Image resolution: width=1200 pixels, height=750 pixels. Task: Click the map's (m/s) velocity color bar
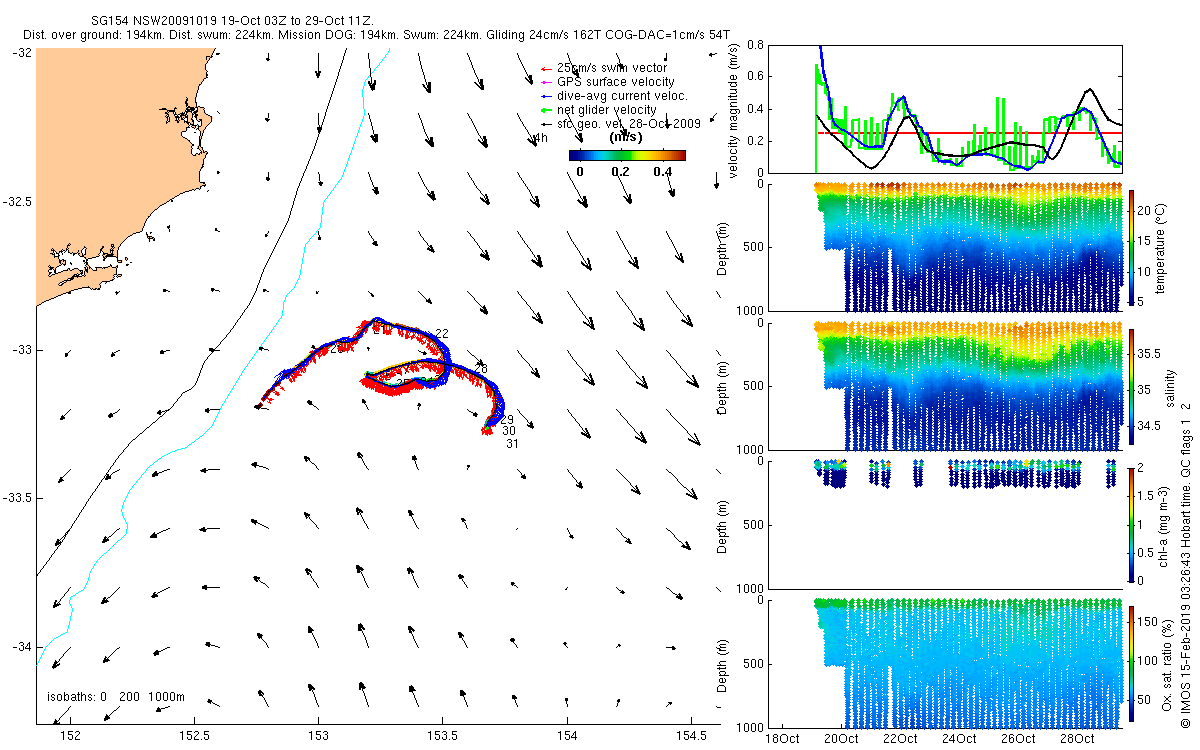(x=627, y=155)
